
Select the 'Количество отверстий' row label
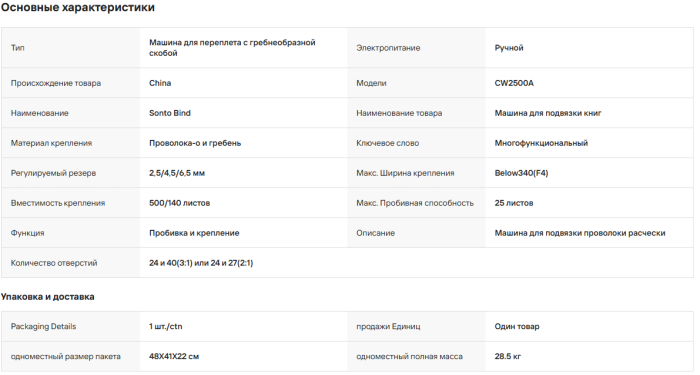(54, 263)
